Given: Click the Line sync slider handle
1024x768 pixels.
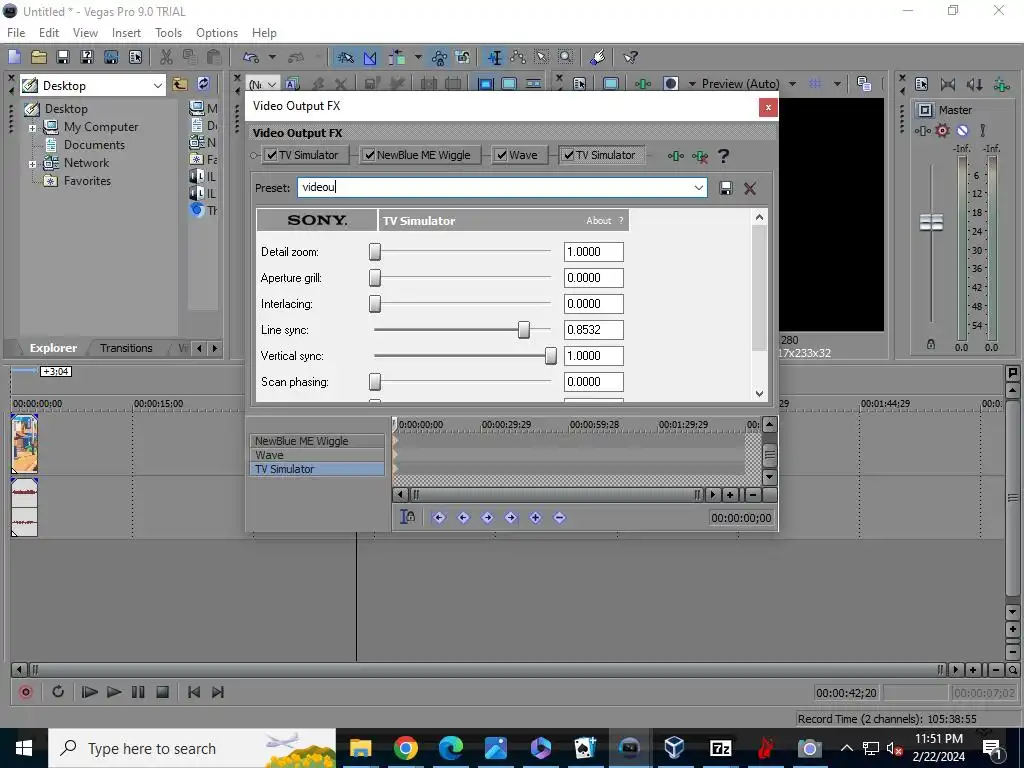Looking at the screenshot, I should [x=524, y=330].
